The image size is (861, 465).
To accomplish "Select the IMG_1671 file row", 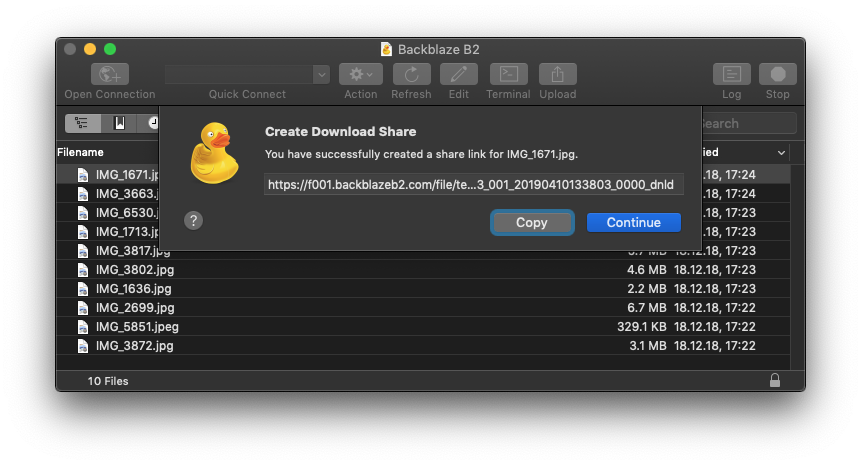I will 108,175.
